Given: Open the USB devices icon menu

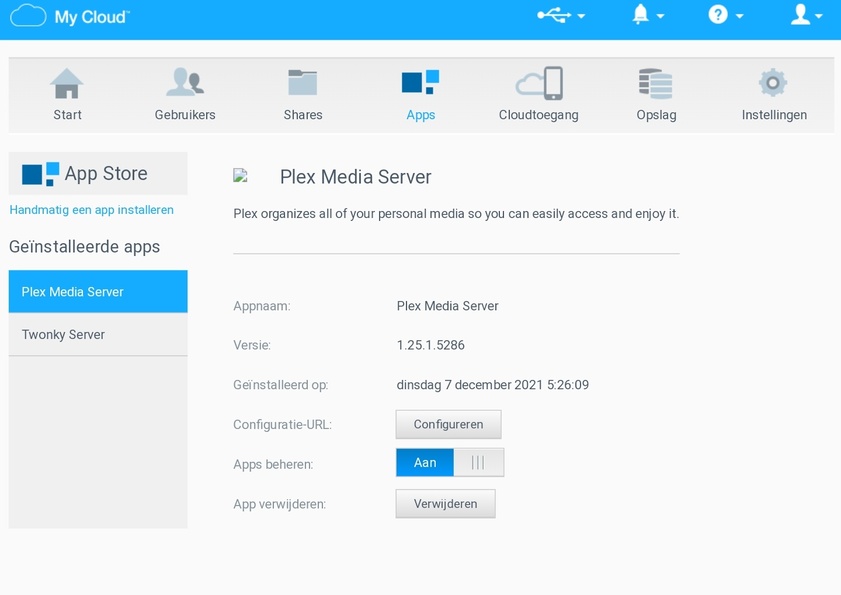Looking at the screenshot, I should coord(554,16).
